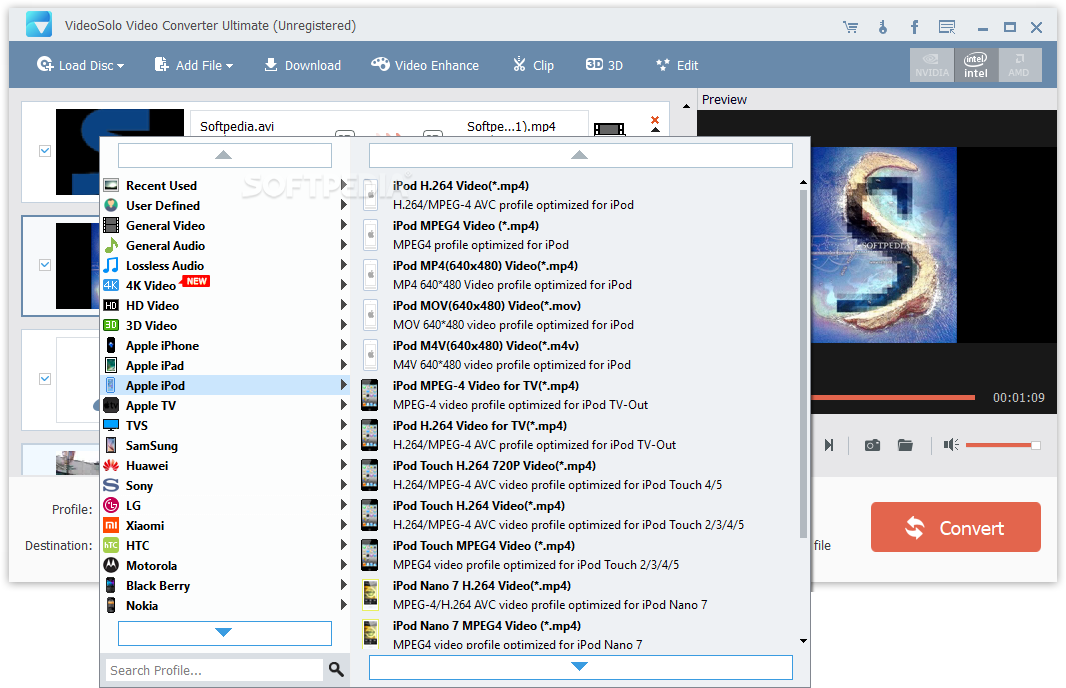Choose iPod Nano 7 H.264 Video profile

tap(580, 596)
